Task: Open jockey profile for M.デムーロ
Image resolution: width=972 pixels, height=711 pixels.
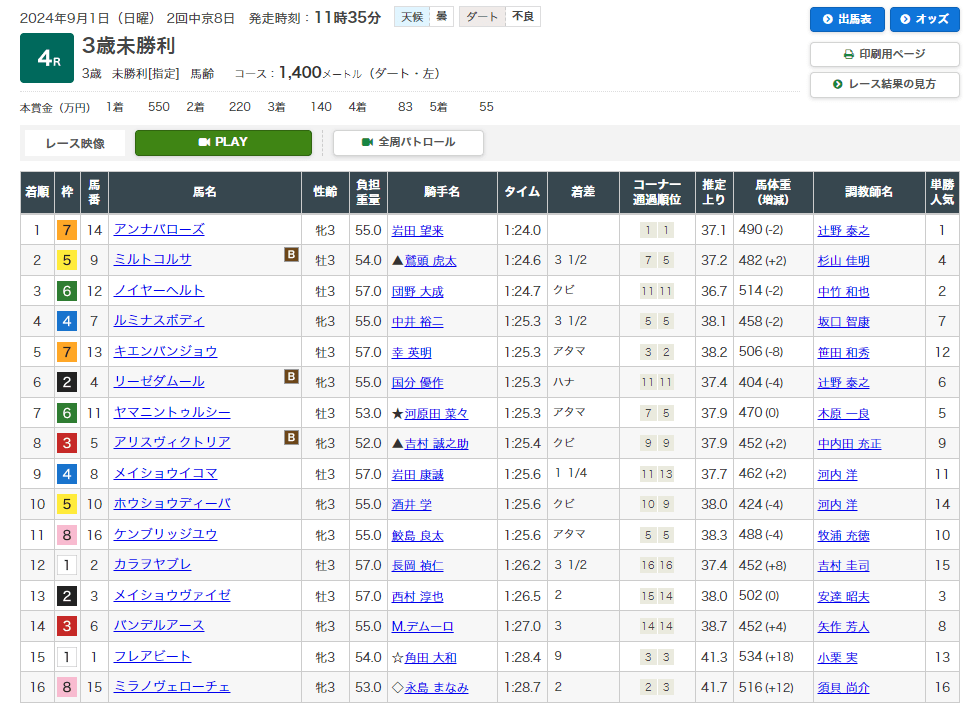Action: point(422,626)
